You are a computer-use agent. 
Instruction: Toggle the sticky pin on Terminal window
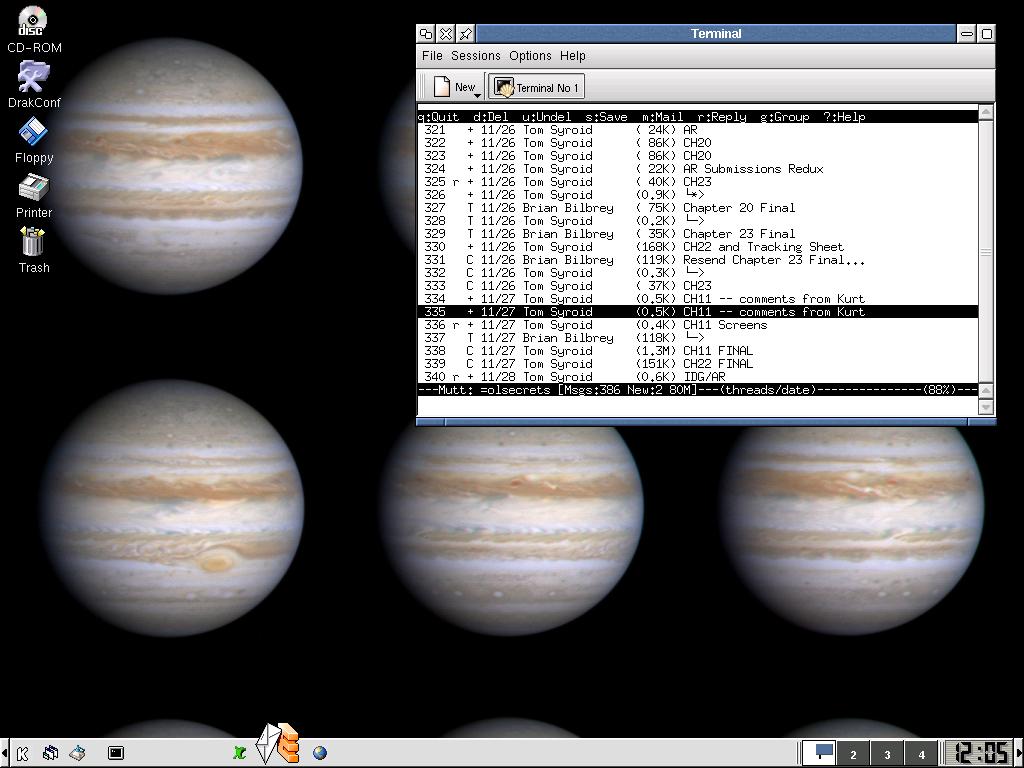[x=466, y=34]
